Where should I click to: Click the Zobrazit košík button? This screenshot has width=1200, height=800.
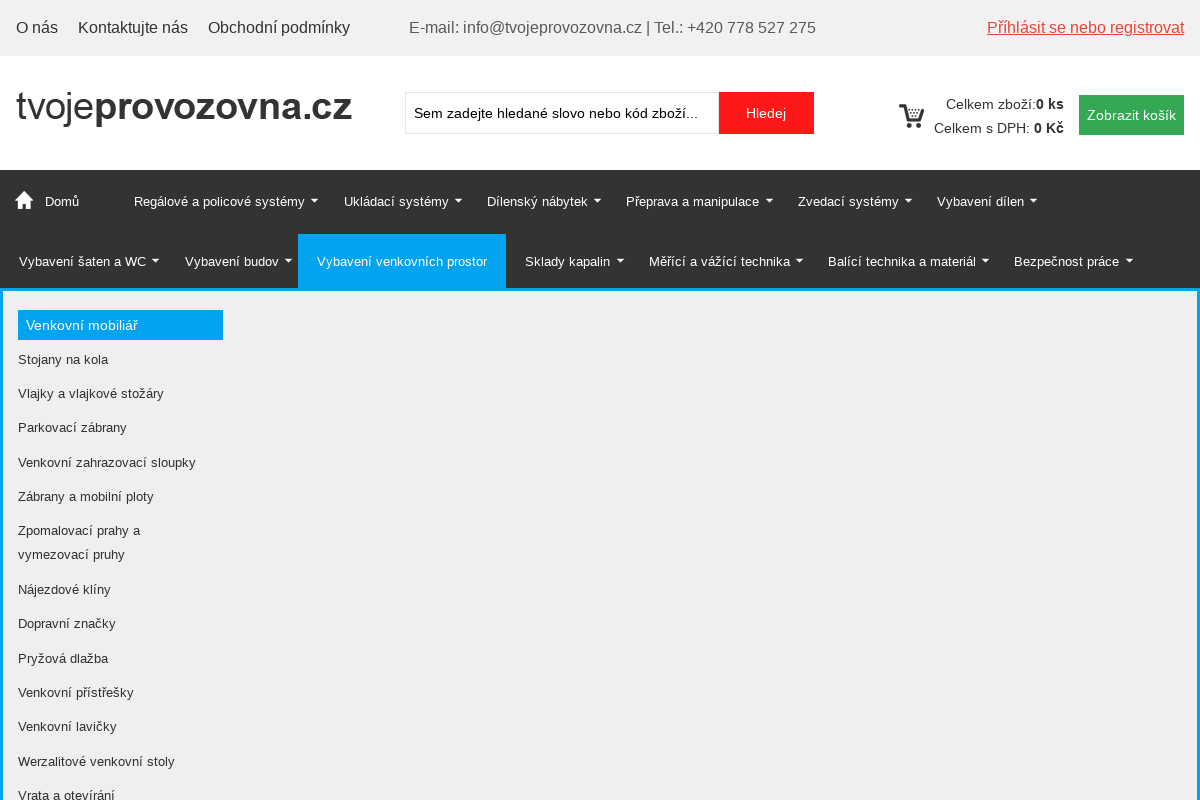tap(1131, 115)
